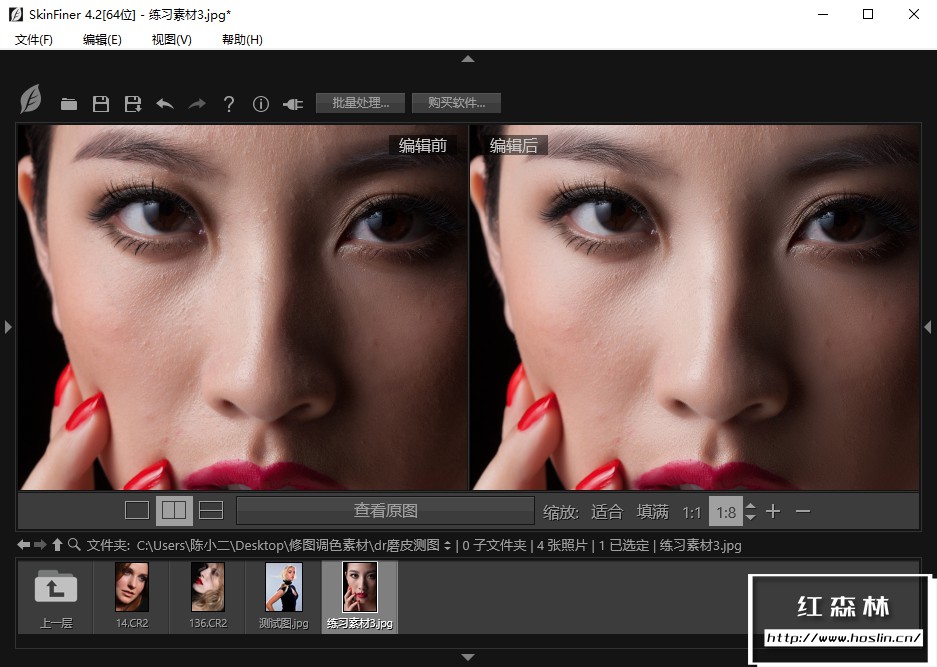Set zoom to 1:1

pos(691,512)
